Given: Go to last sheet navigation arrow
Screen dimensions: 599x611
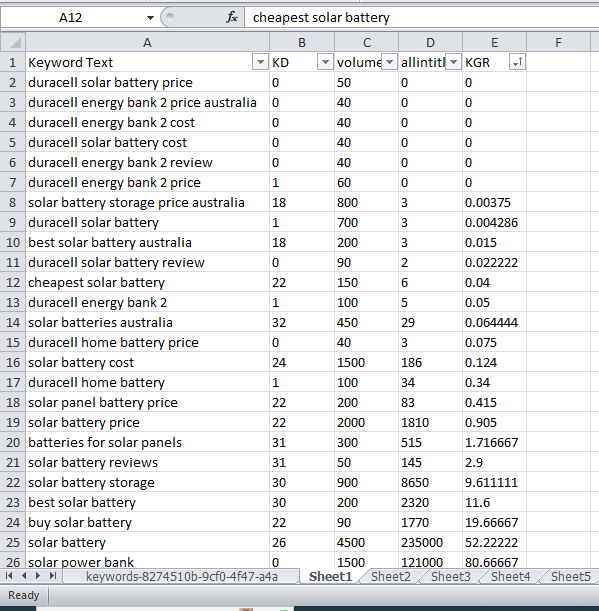Looking at the screenshot, I should click(x=53, y=576).
